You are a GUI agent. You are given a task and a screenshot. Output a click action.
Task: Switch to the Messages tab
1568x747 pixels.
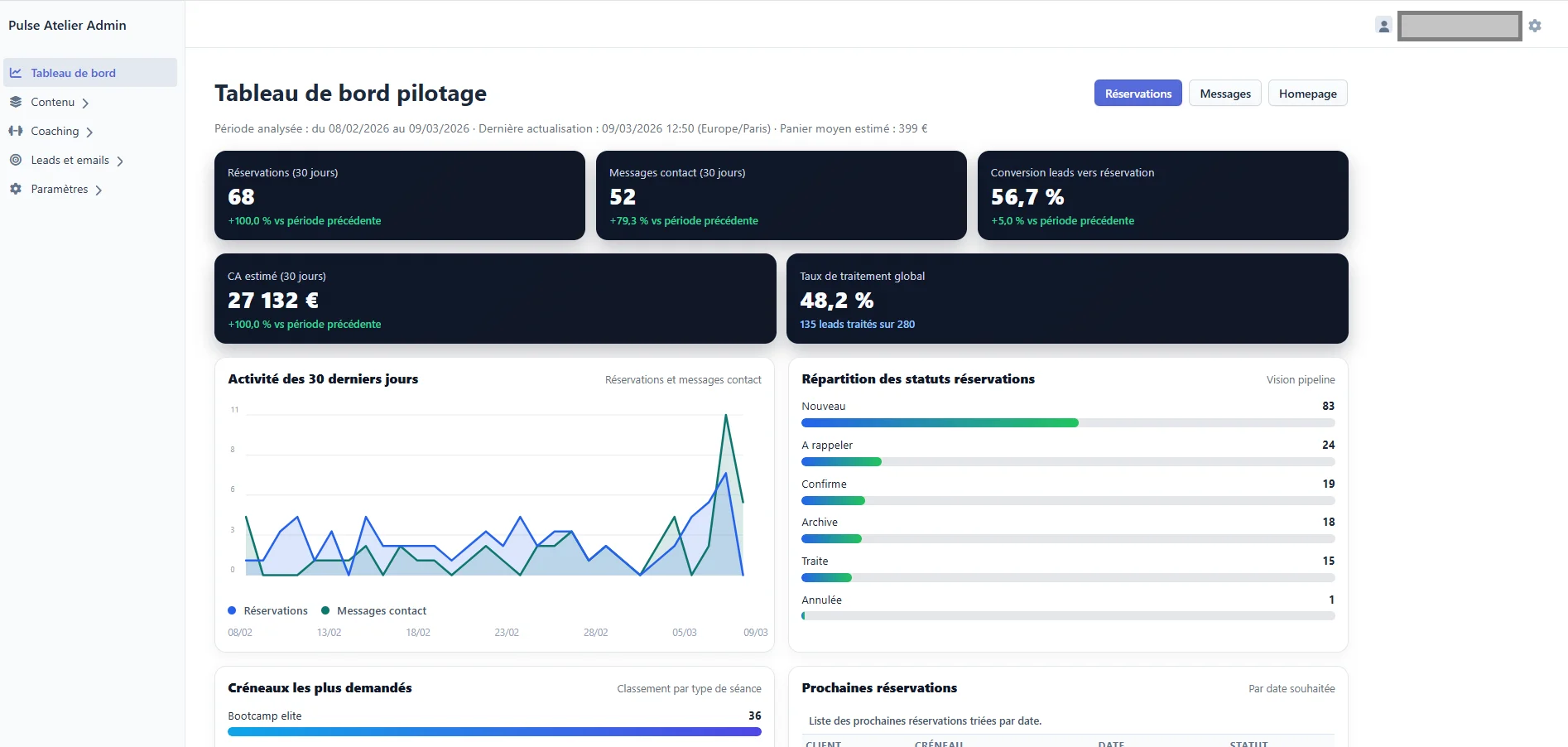(x=1224, y=93)
